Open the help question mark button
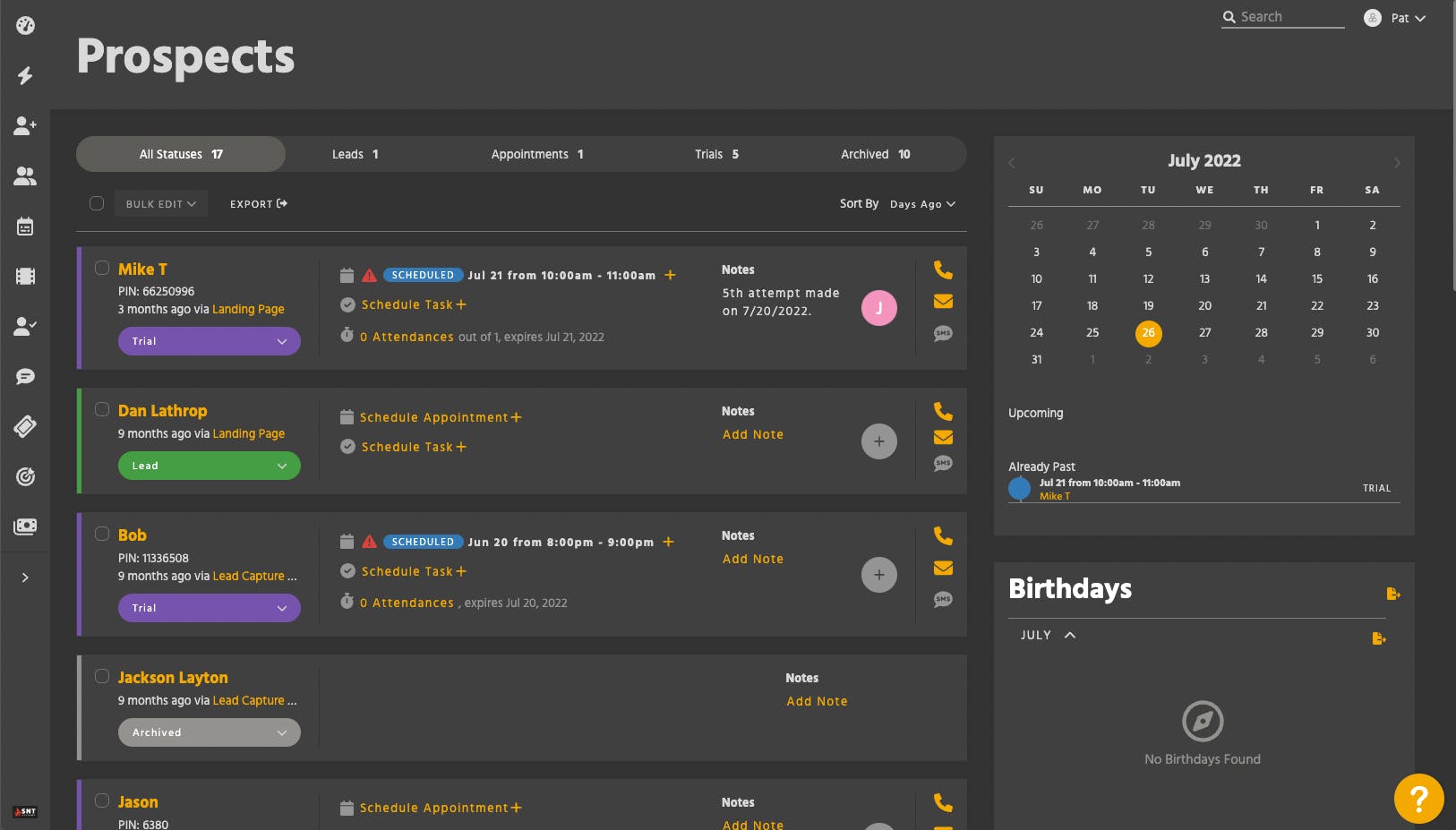The height and width of the screenshot is (830, 1456). 1418,799
